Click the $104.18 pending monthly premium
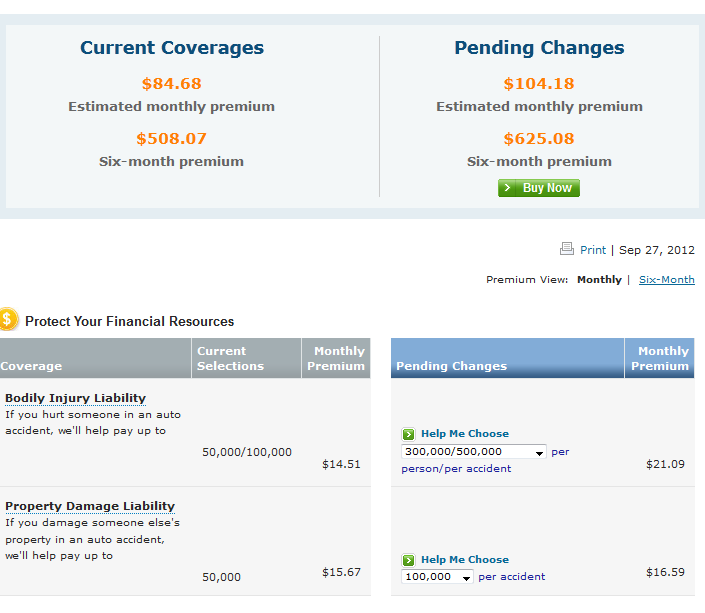705x613 pixels. point(539,84)
